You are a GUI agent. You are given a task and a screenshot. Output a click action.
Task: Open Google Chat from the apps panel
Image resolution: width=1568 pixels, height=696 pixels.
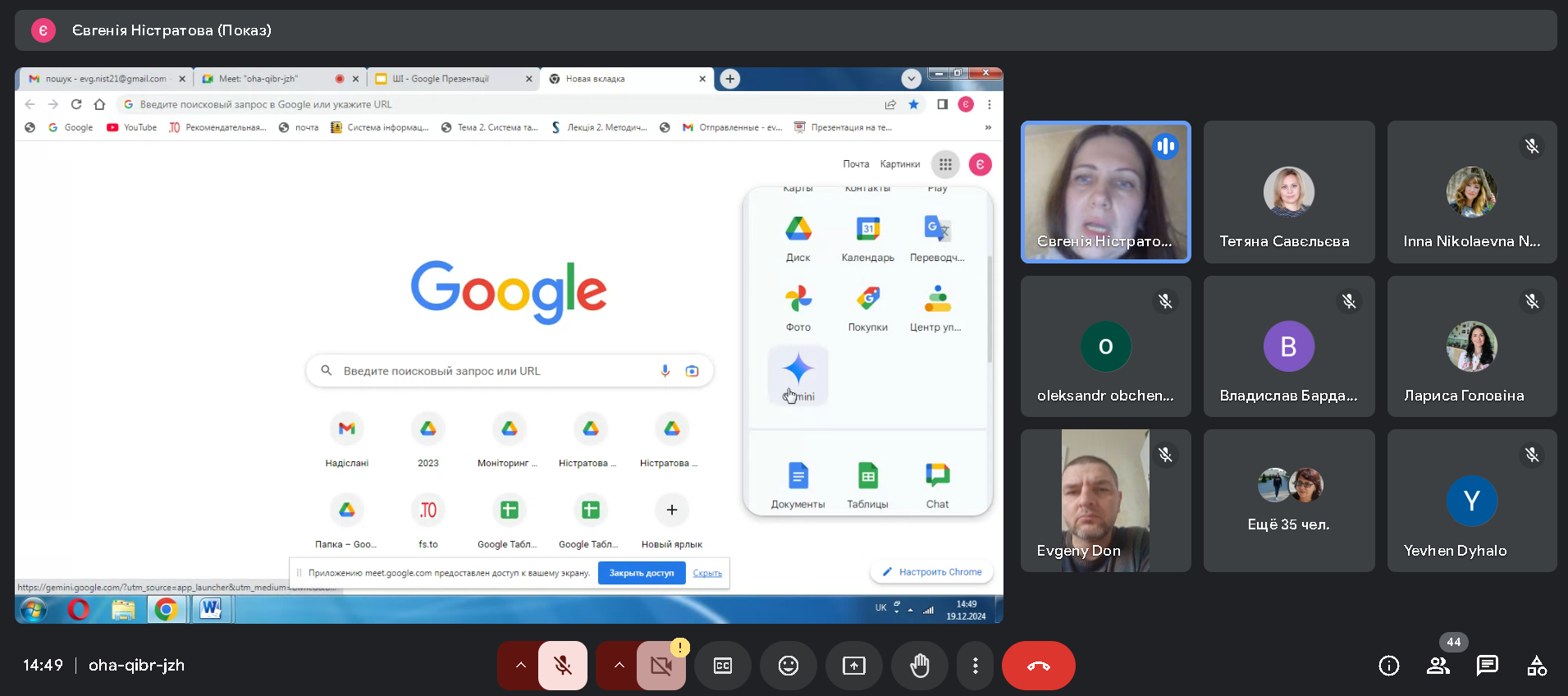point(937,484)
